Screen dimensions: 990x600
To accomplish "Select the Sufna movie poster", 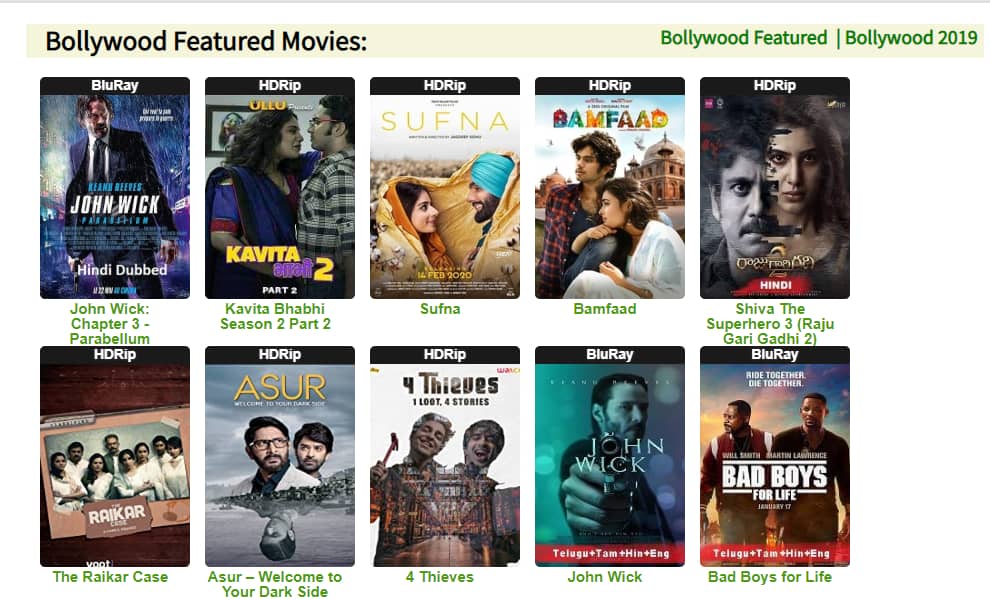I will 445,188.
